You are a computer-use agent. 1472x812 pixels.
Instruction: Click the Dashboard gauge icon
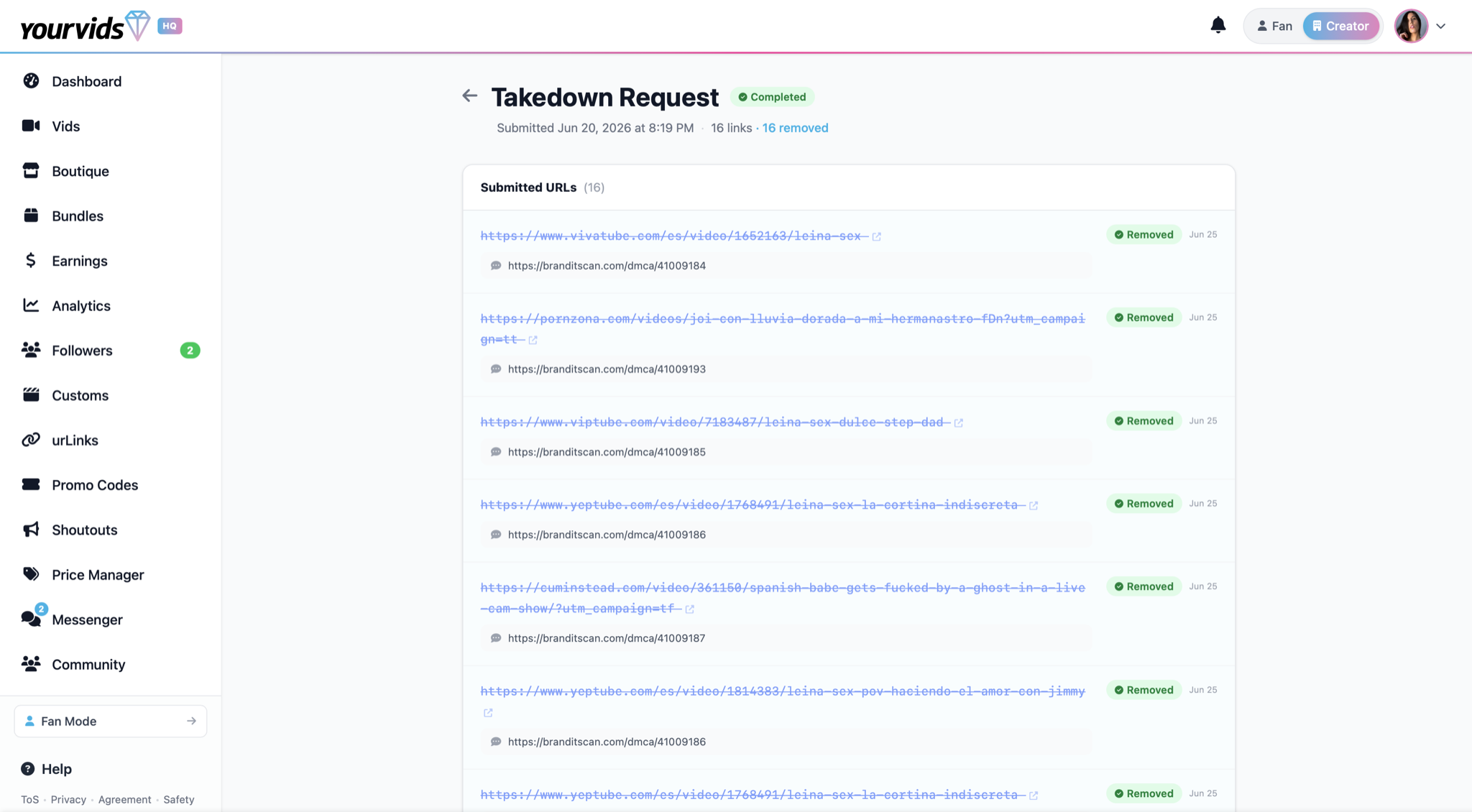31,80
